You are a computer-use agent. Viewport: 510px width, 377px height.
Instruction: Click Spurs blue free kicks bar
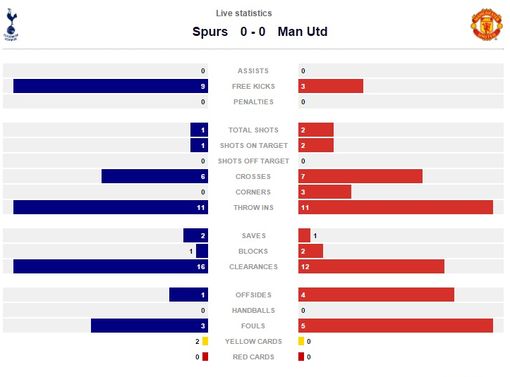(x=111, y=86)
